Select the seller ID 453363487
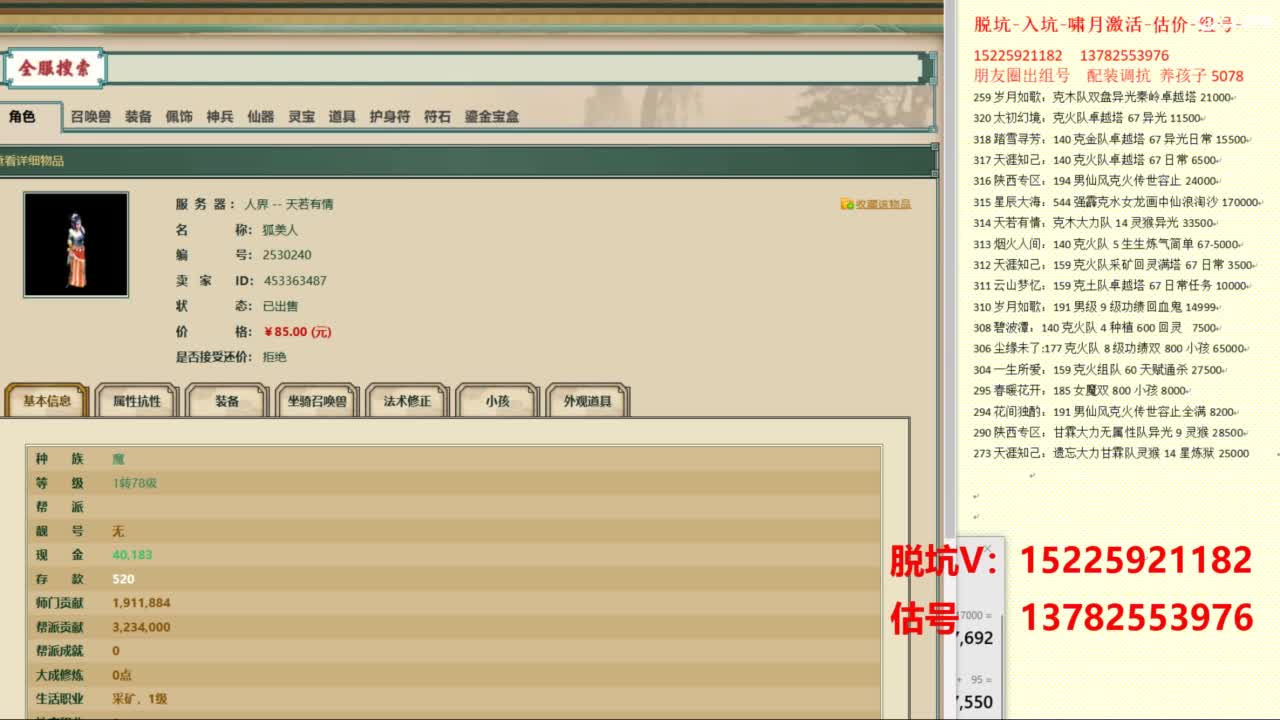 (295, 281)
